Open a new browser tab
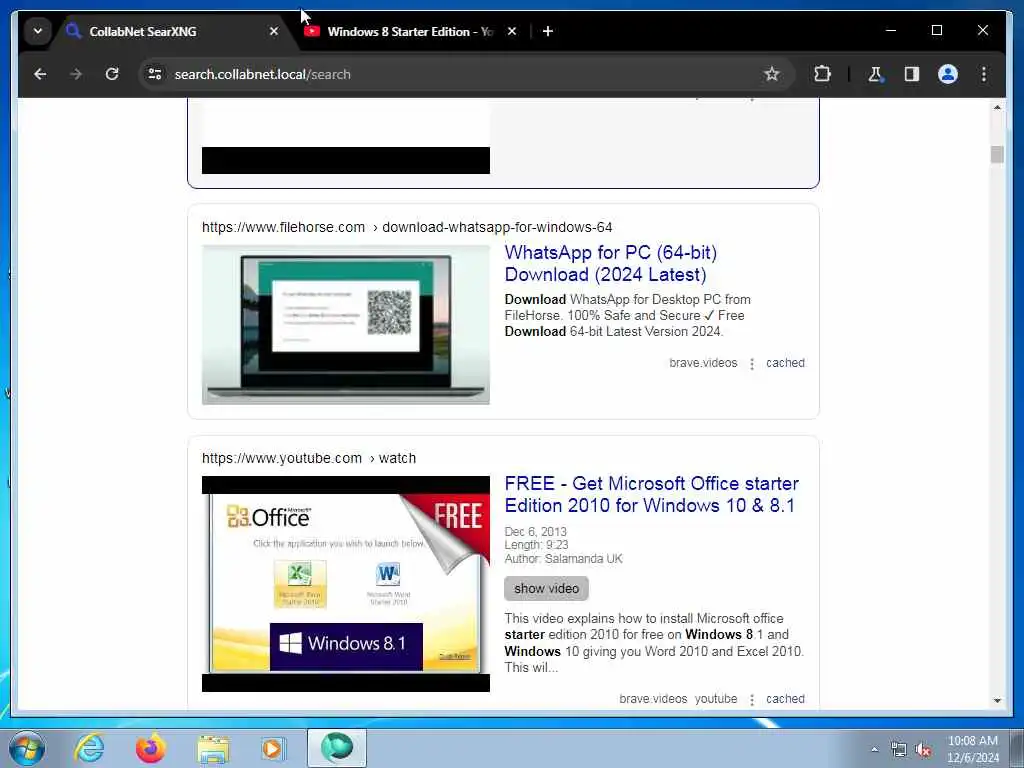The image size is (1024, 768). pos(548,31)
